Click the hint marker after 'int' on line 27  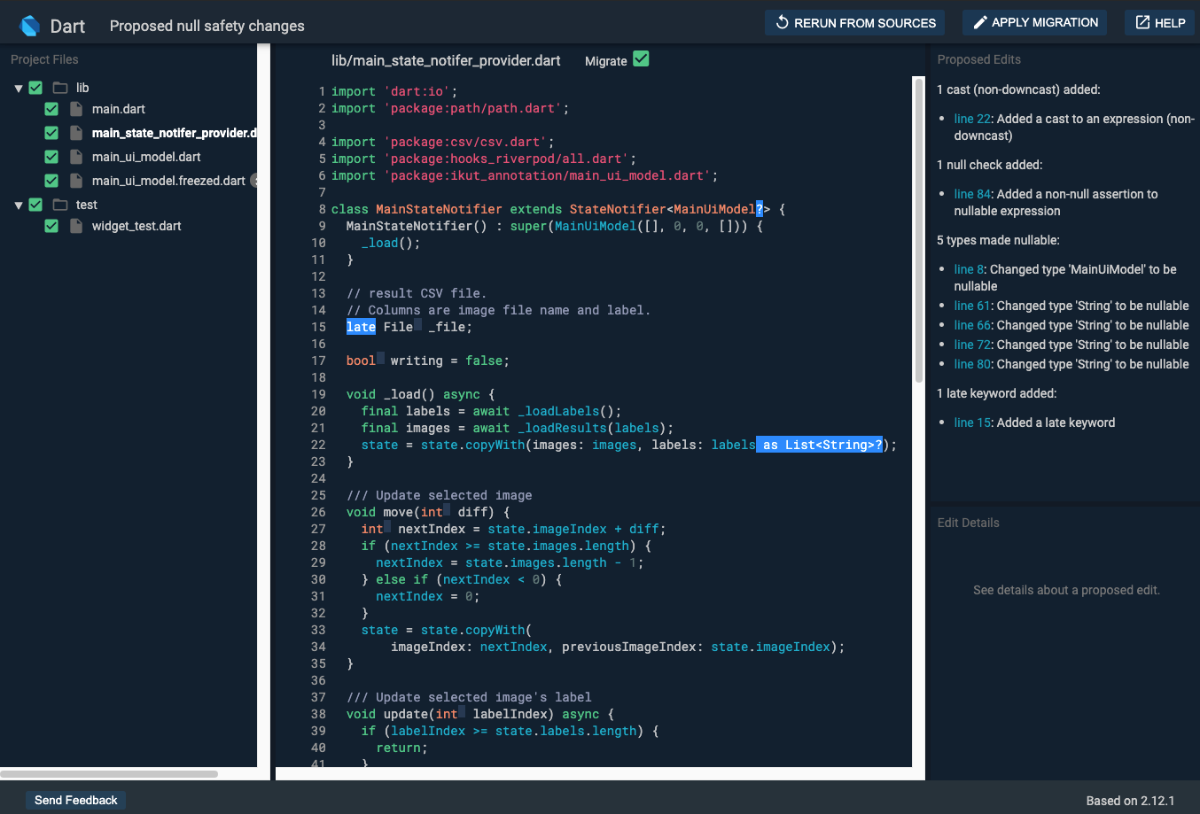pos(388,528)
